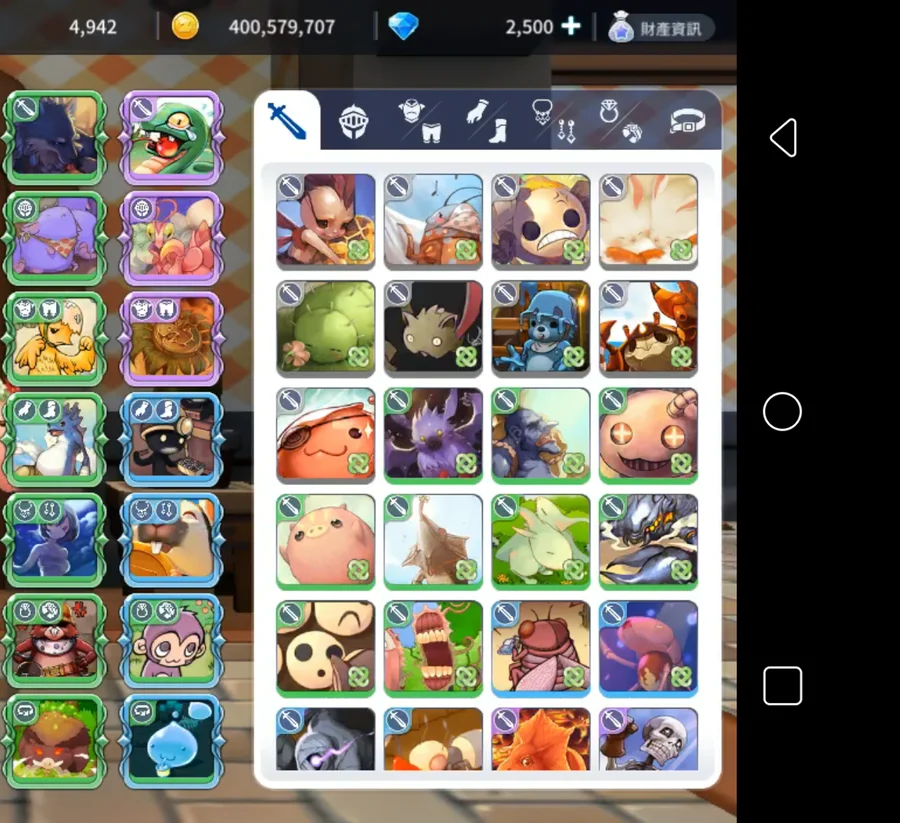Tap the blue diamond currency icon
The height and width of the screenshot is (823, 900).
pyautogui.click(x=404, y=26)
